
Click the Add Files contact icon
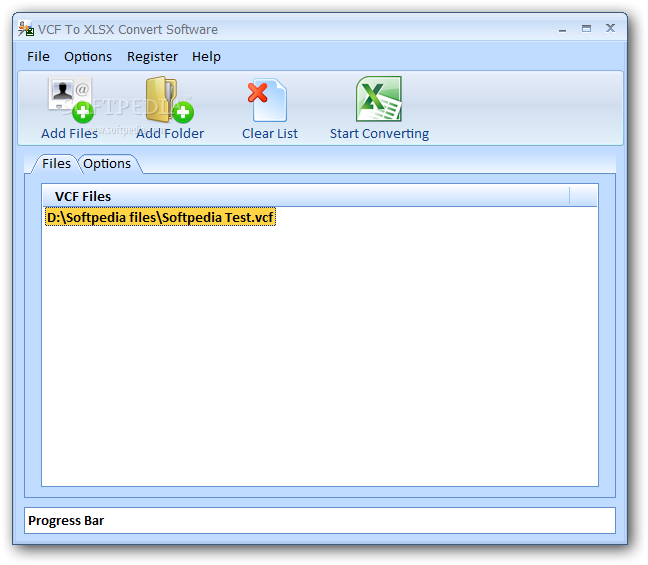[x=71, y=100]
